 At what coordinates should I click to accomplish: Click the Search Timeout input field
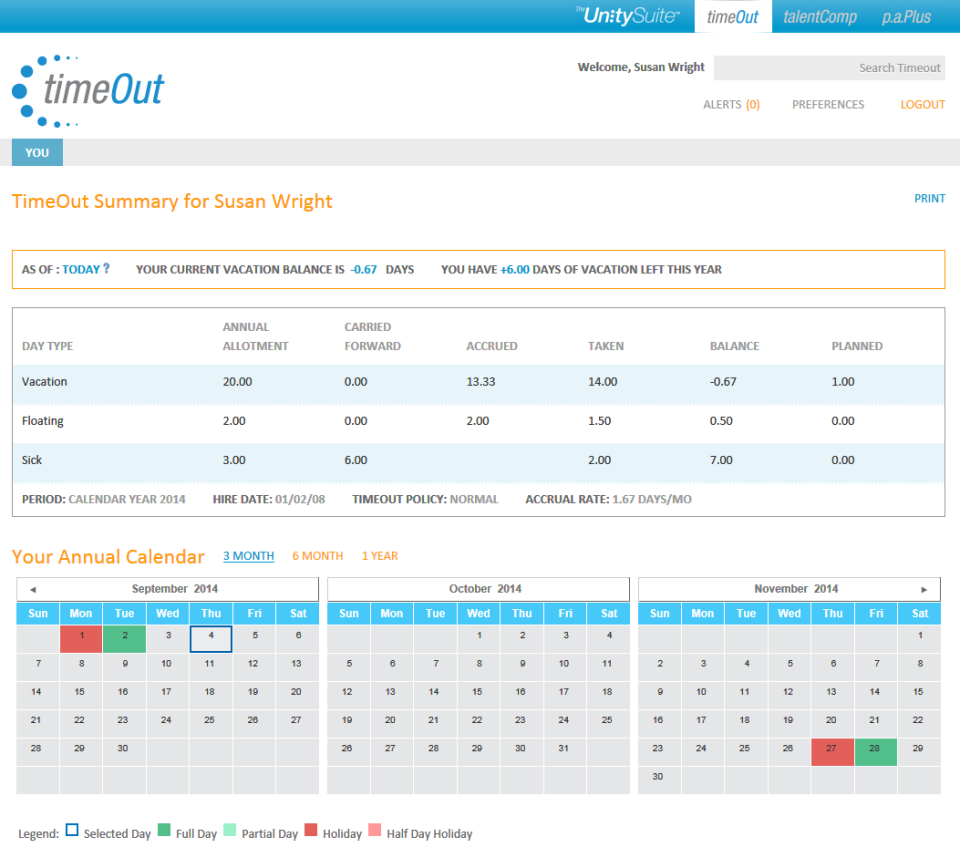[x=830, y=67]
